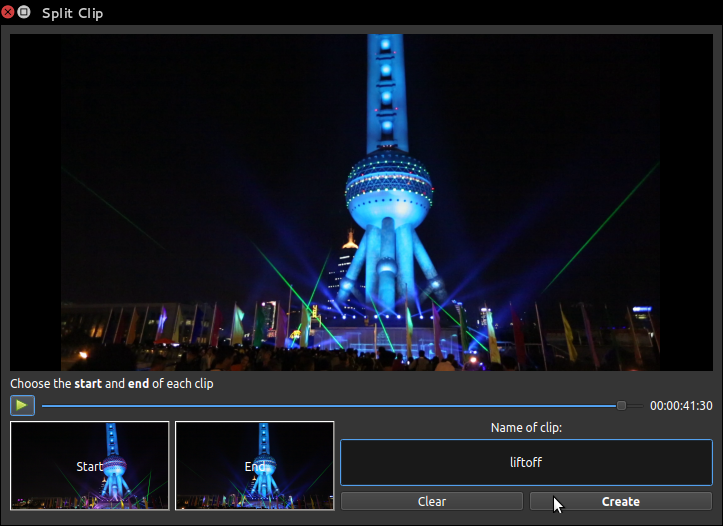
Task: Click the video preview of the tower
Action: [x=361, y=202]
